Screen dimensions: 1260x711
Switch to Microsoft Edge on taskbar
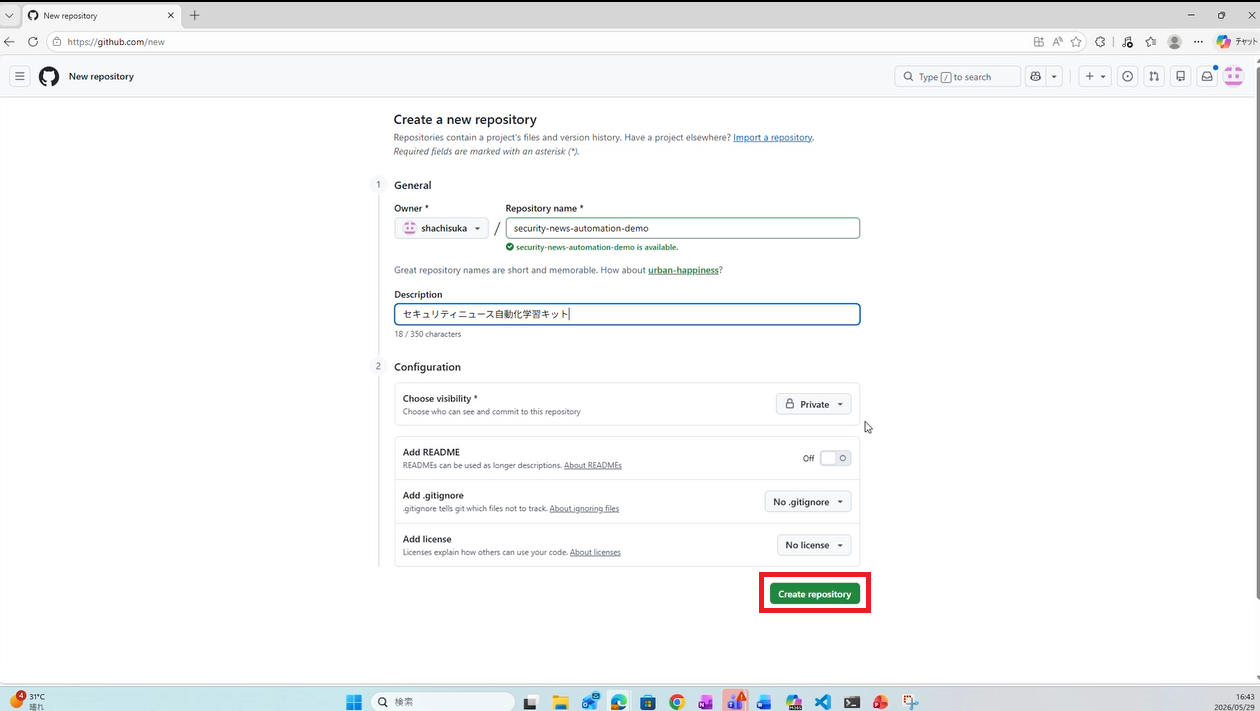[618, 702]
